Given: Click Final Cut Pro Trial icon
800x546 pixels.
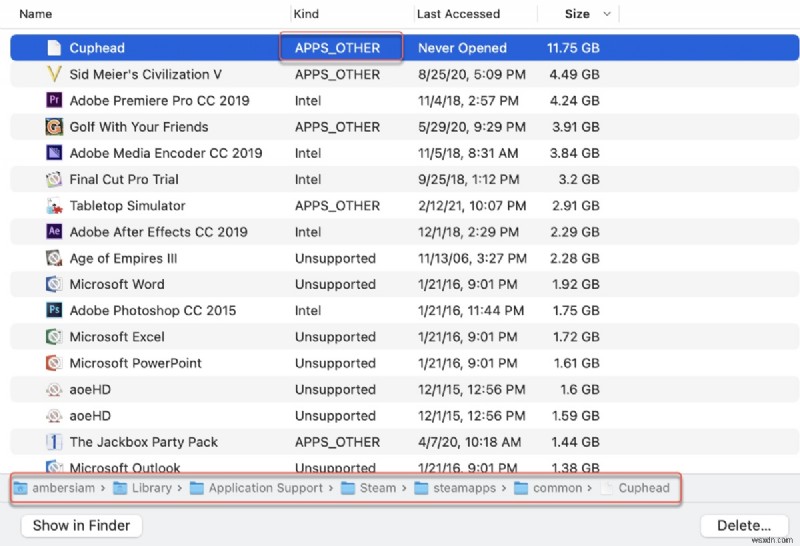Looking at the screenshot, I should tap(54, 180).
